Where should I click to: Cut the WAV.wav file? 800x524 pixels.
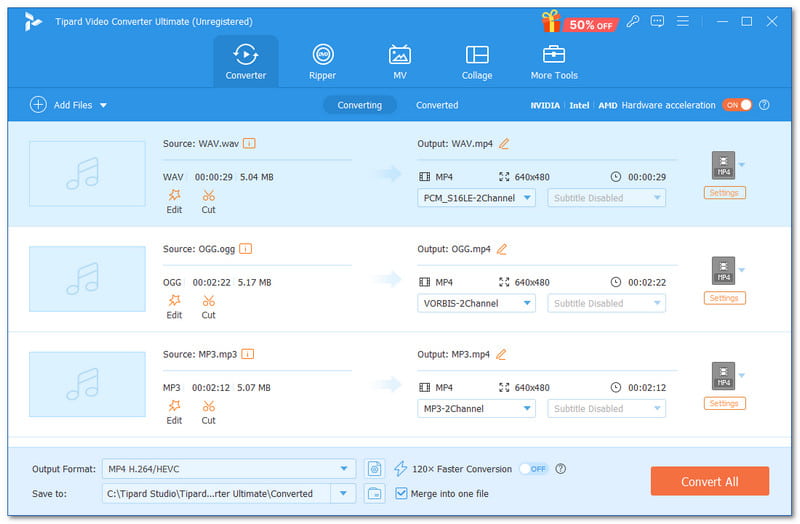tap(208, 202)
